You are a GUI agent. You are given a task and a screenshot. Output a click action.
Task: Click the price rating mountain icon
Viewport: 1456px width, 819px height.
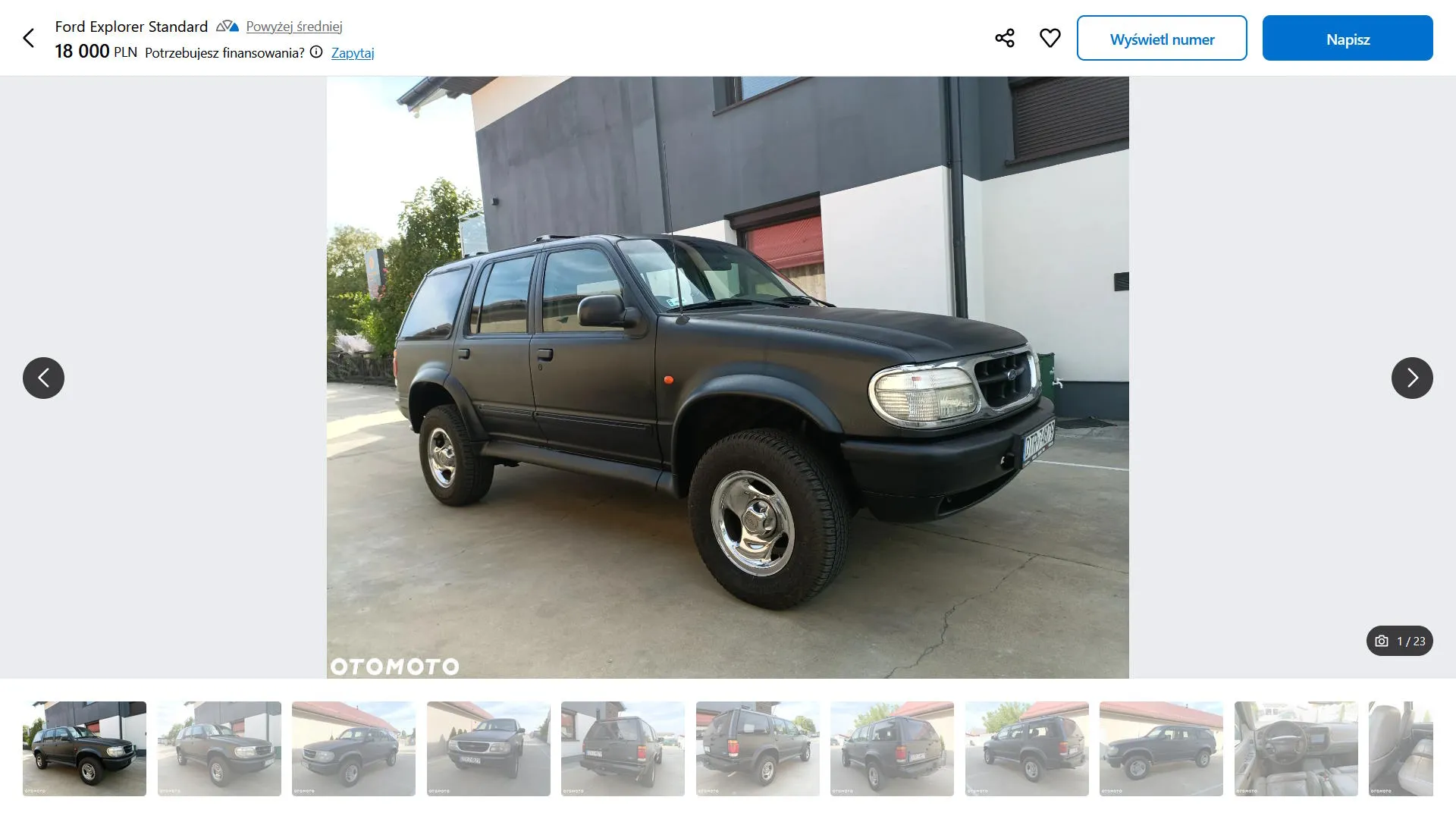pos(227,27)
